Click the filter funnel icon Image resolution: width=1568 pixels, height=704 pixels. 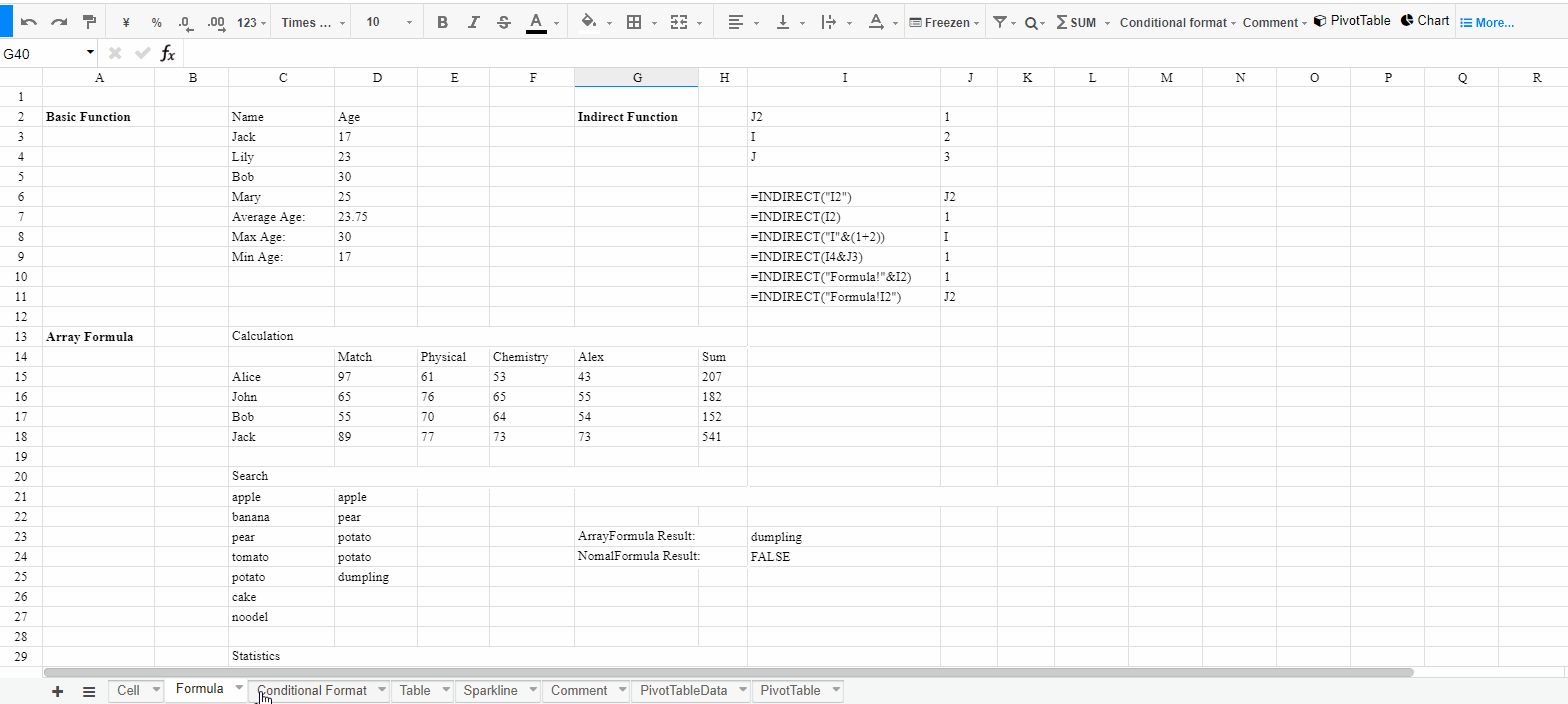1000,22
